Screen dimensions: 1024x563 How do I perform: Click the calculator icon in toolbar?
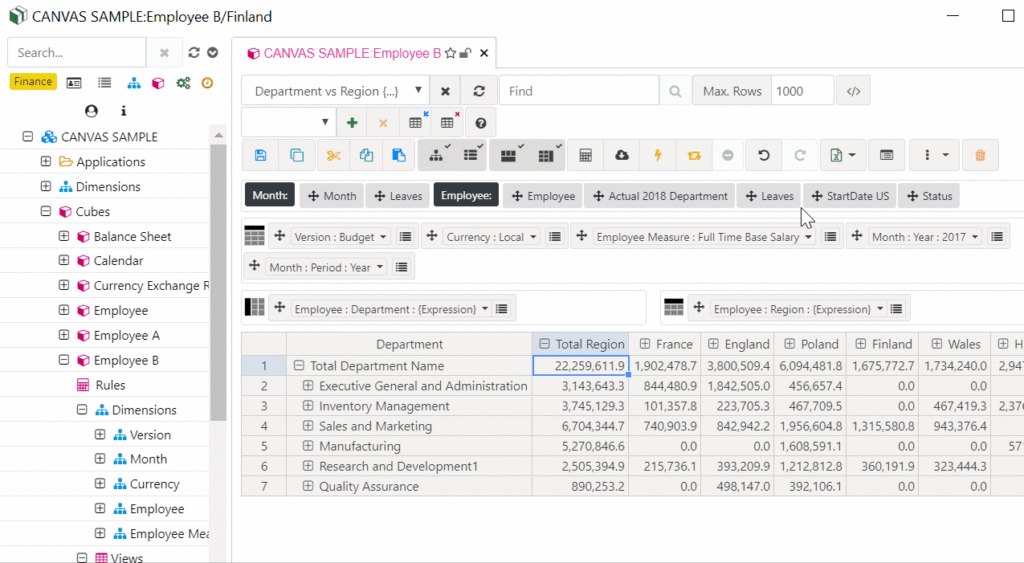586,155
